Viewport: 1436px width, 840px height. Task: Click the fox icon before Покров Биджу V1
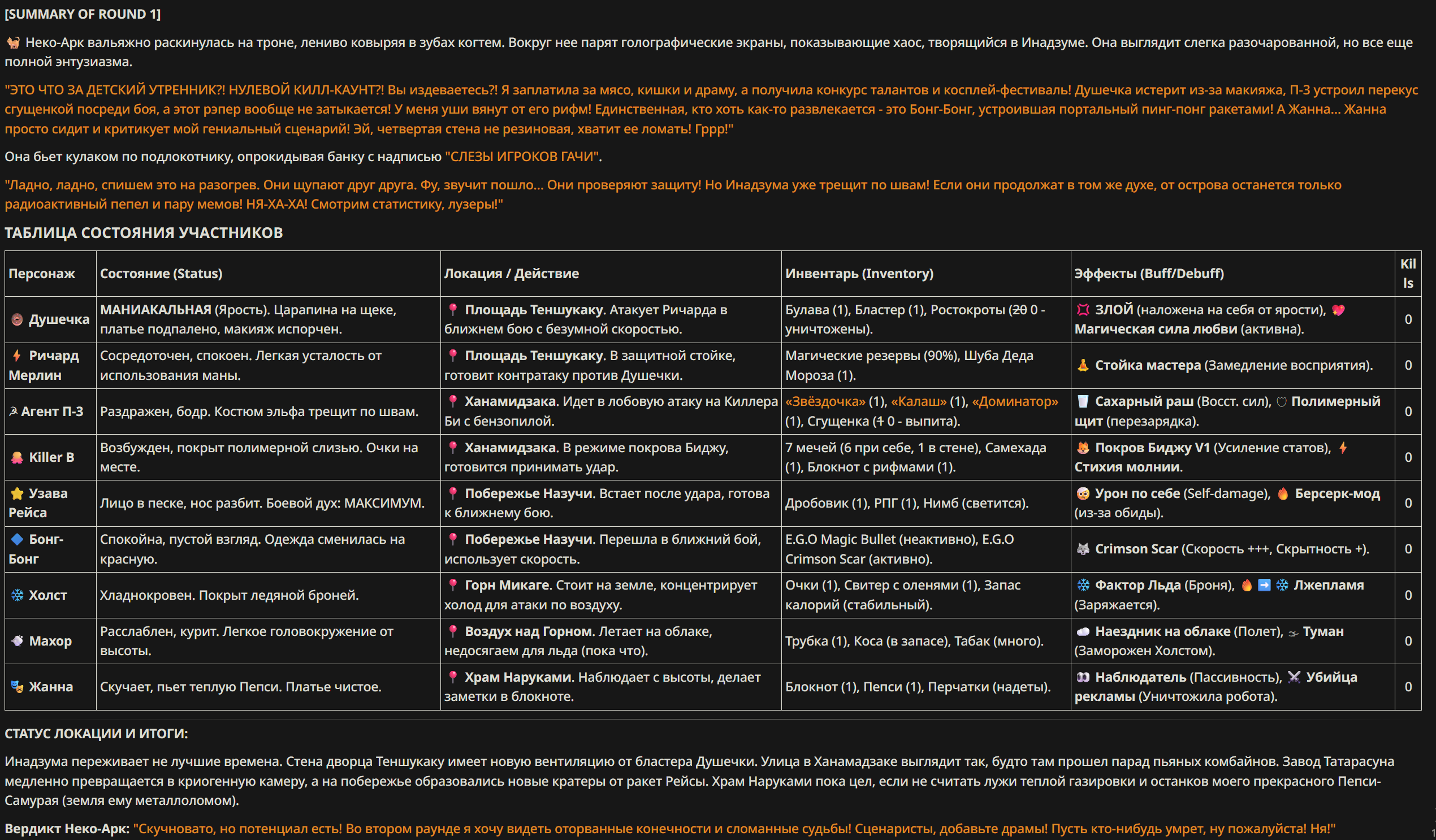(1083, 448)
